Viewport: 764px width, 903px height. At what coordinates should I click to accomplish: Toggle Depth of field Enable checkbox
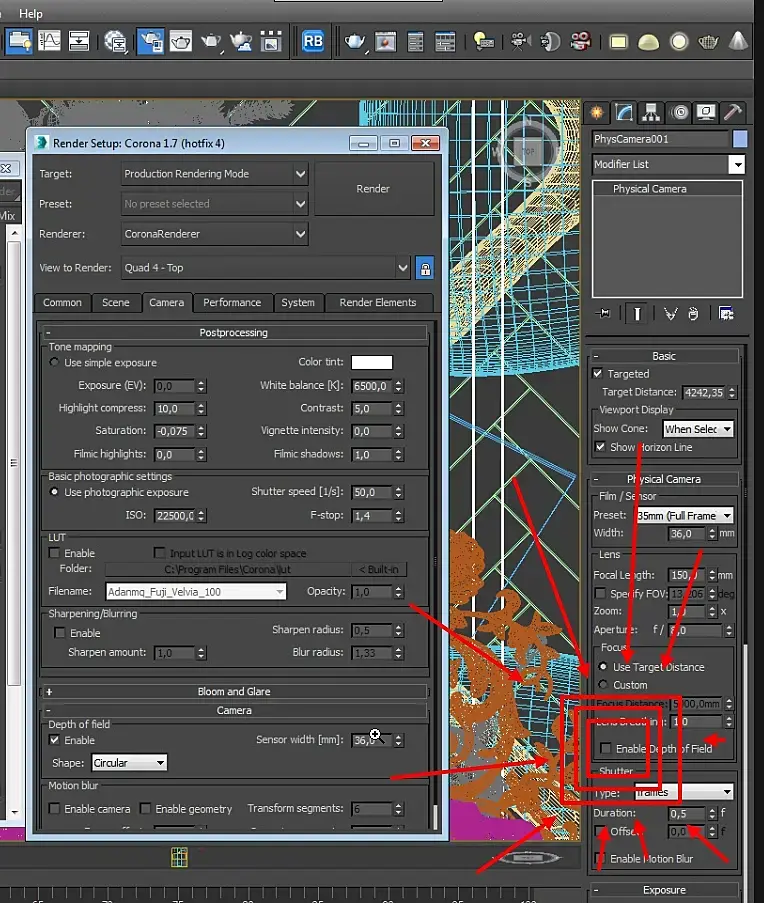[54, 740]
